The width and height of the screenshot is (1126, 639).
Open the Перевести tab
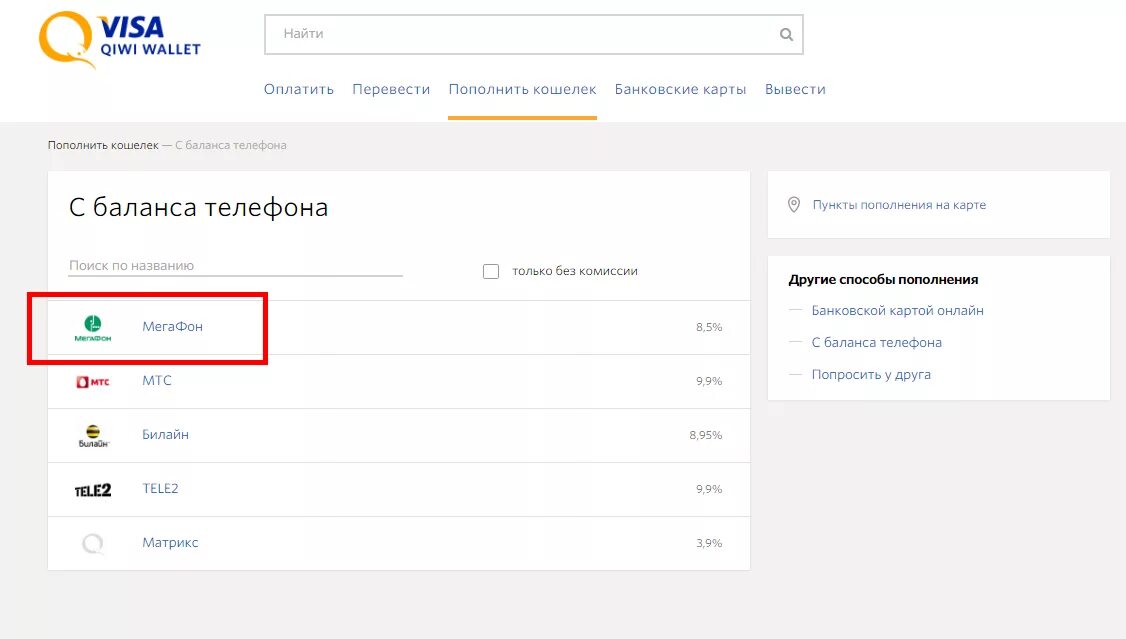coord(391,89)
